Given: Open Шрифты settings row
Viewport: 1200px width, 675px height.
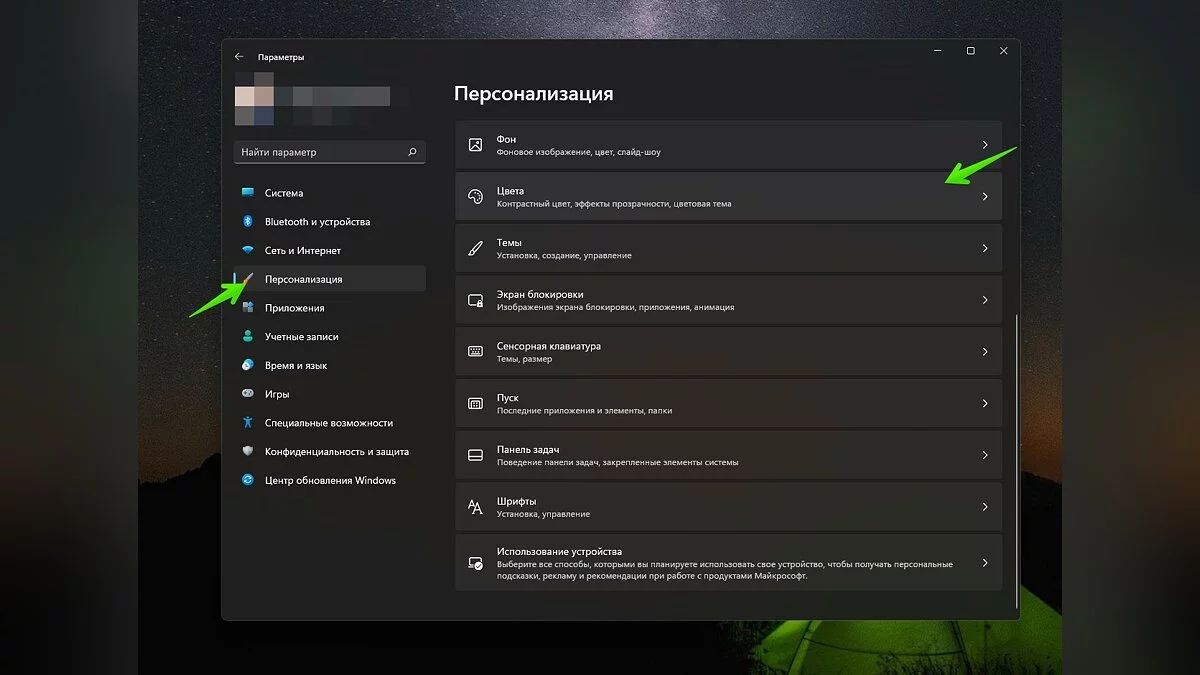Looking at the screenshot, I should click(x=728, y=507).
